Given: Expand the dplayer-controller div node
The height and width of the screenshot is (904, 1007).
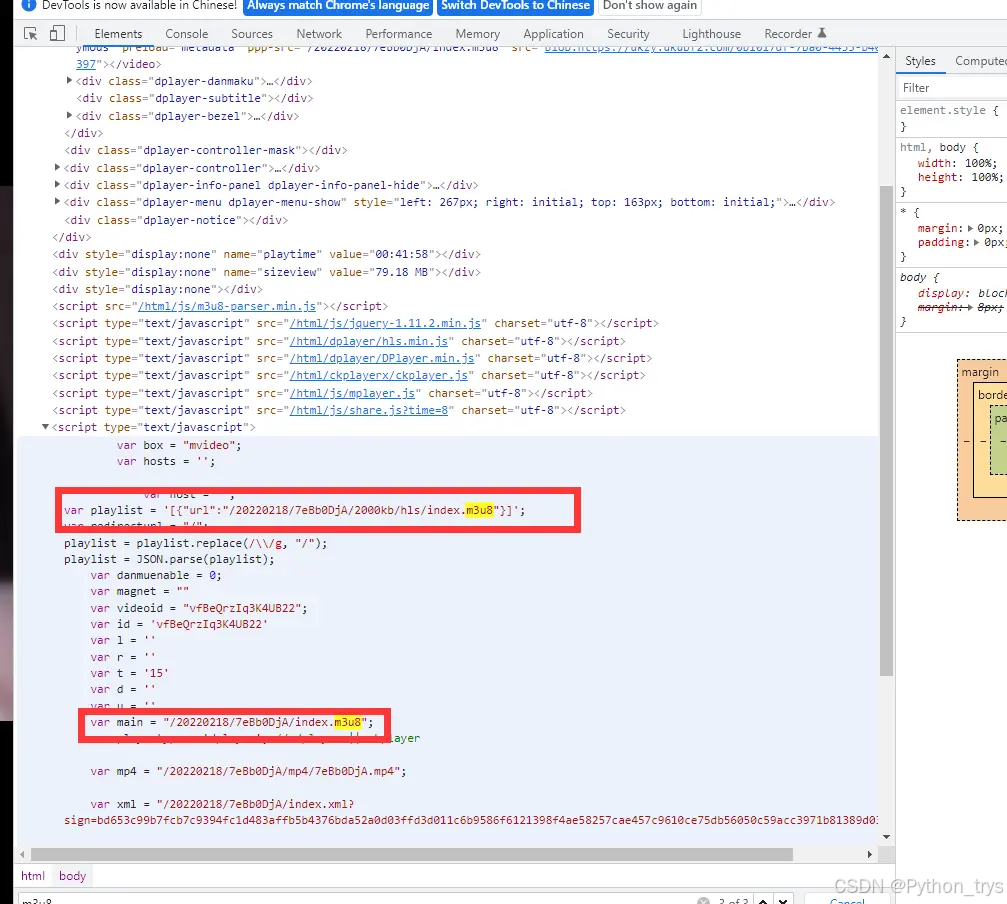Looking at the screenshot, I should tap(57, 167).
